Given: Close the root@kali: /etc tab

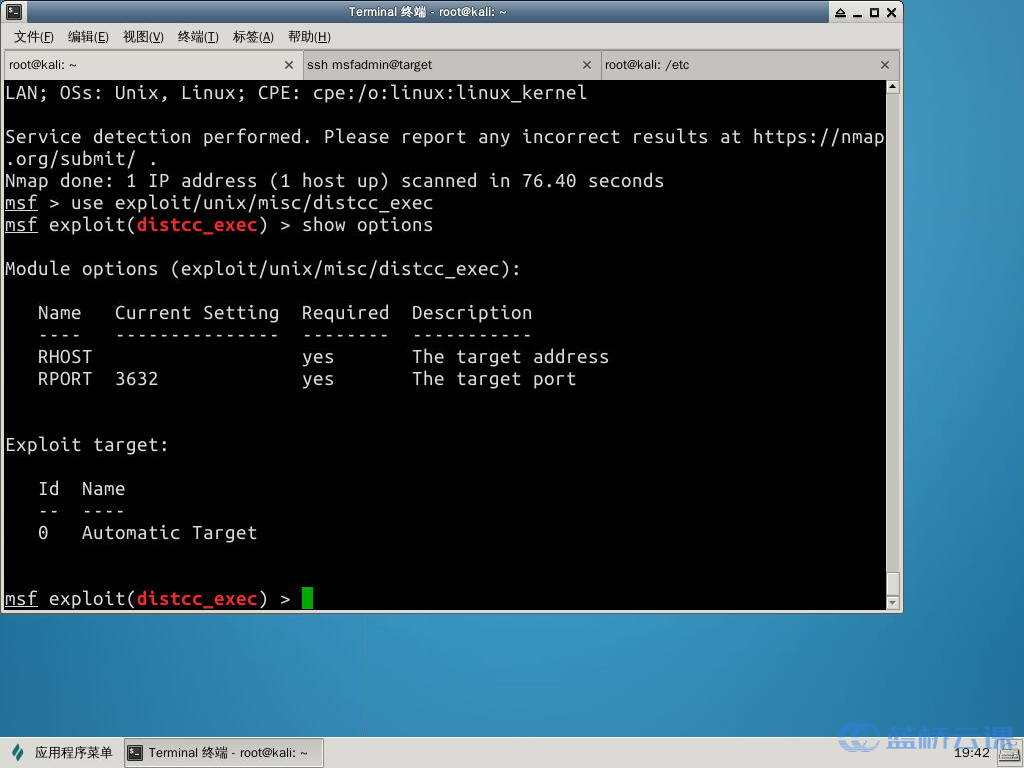Looking at the screenshot, I should pyautogui.click(x=885, y=65).
